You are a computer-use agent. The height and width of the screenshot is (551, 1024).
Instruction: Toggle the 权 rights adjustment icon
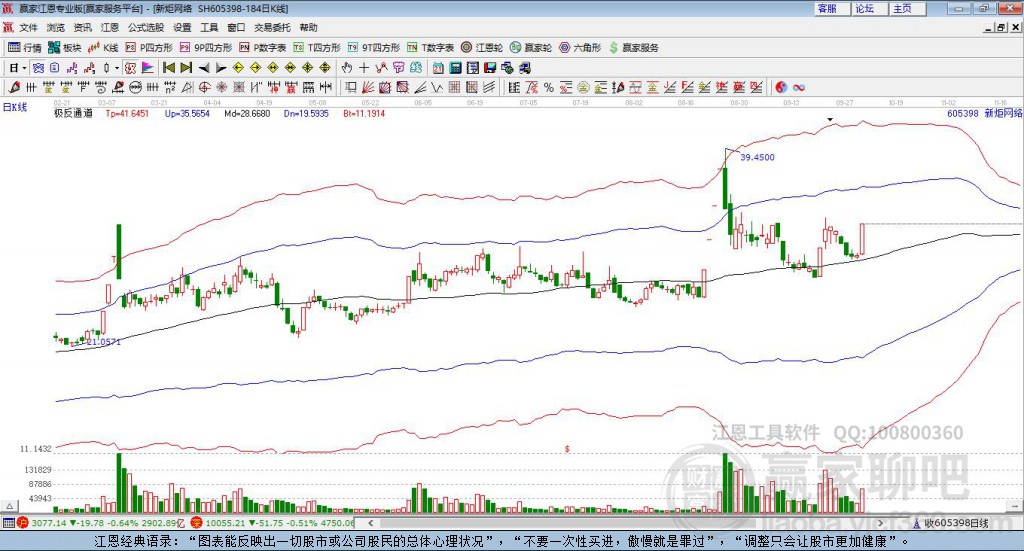pyautogui.click(x=131, y=68)
